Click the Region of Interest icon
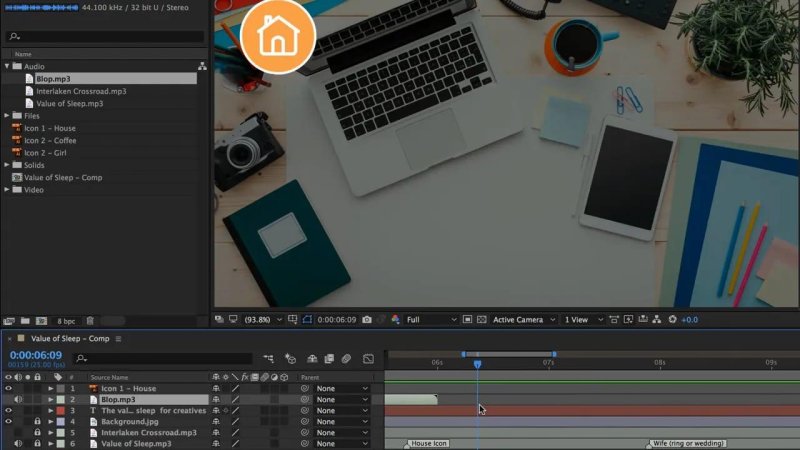 [467, 319]
